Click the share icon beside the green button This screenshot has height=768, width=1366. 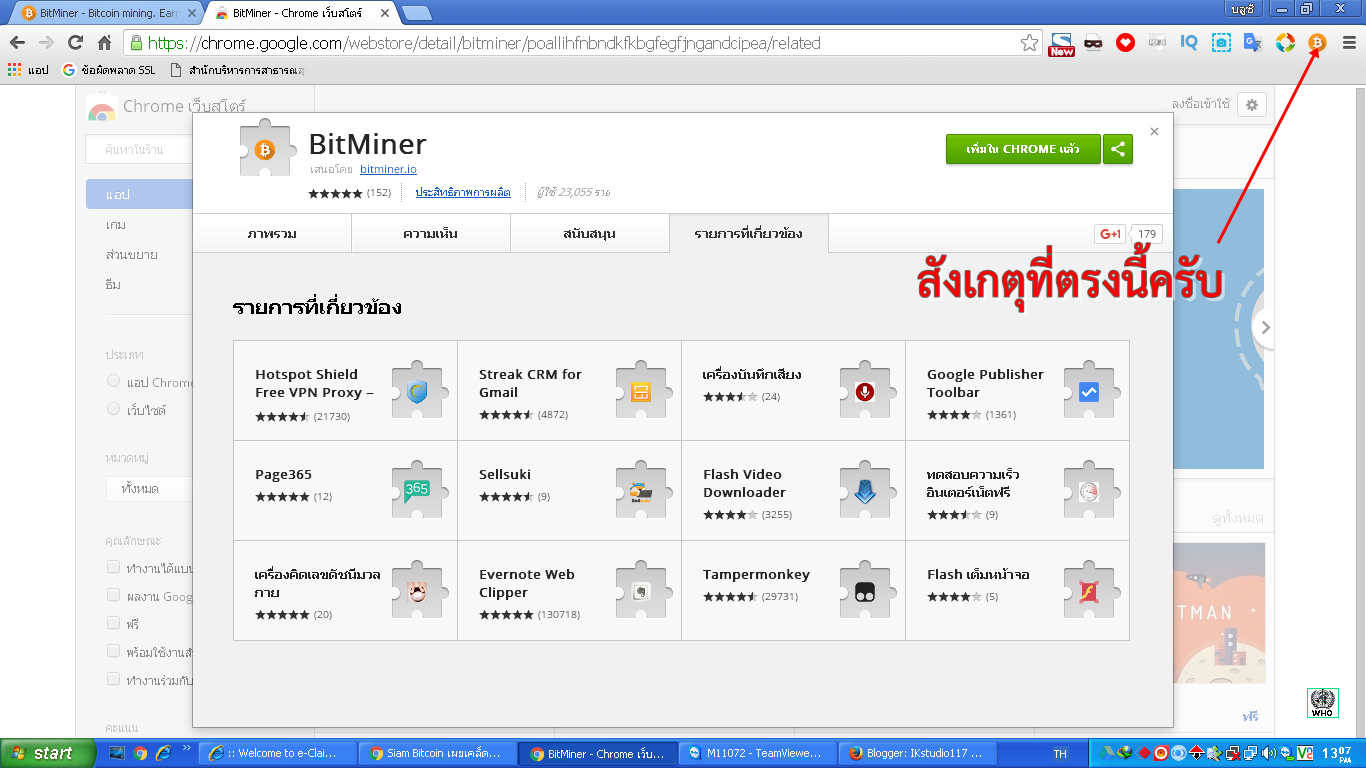pyautogui.click(x=1118, y=149)
